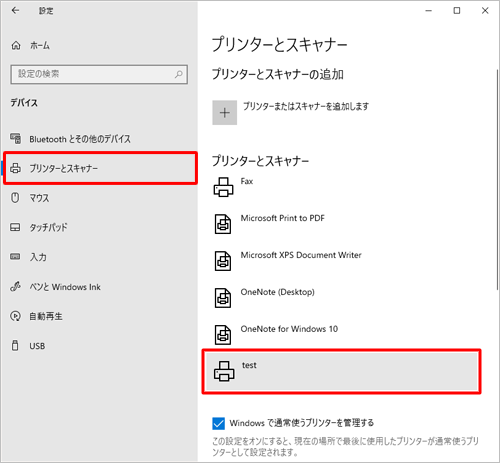Click inside the 設定の検索 search field

click(99, 74)
